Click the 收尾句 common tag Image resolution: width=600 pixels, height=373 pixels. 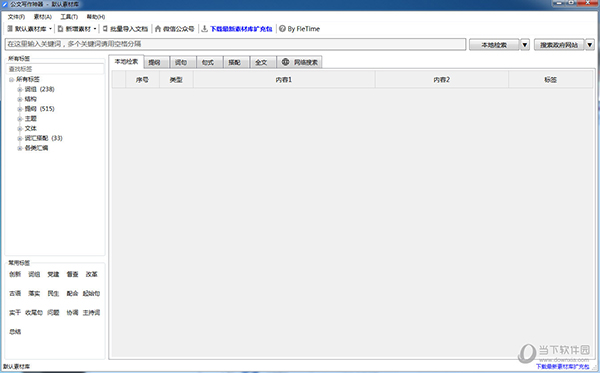pyautogui.click(x=34, y=313)
